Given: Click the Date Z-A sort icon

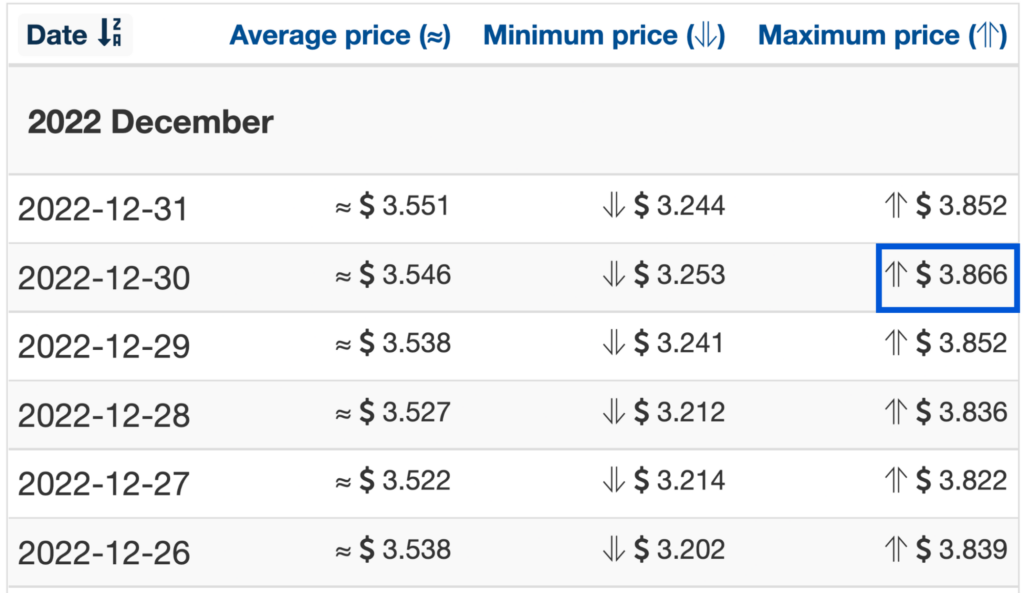Looking at the screenshot, I should tap(110, 33).
